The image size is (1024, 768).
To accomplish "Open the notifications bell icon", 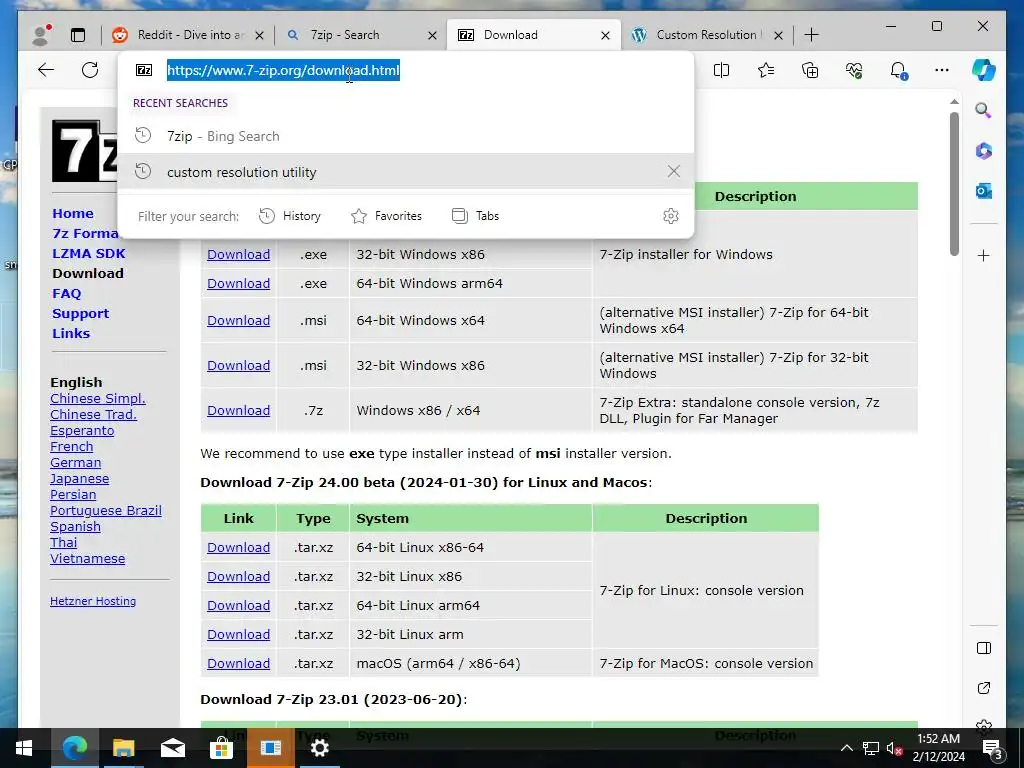I will tap(899, 70).
